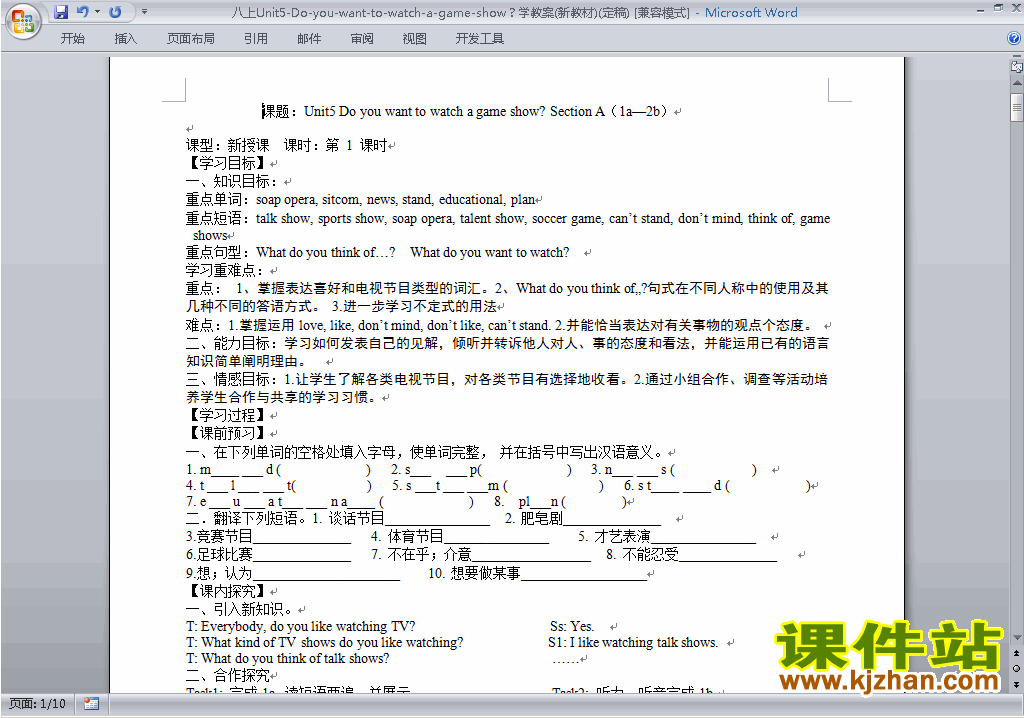This screenshot has width=1024, height=718.
Task: Click the title line '课题：Unit5 Do you want to watch'
Action: [x=466, y=111]
